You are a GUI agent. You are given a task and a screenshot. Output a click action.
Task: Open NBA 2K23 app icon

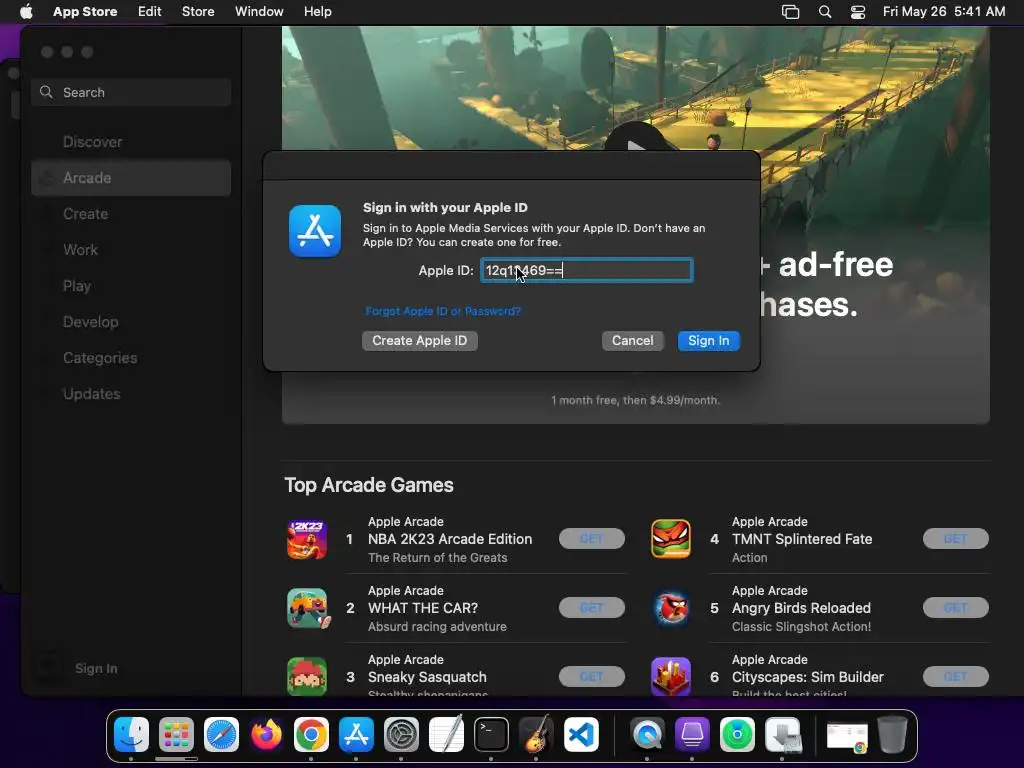(x=307, y=539)
